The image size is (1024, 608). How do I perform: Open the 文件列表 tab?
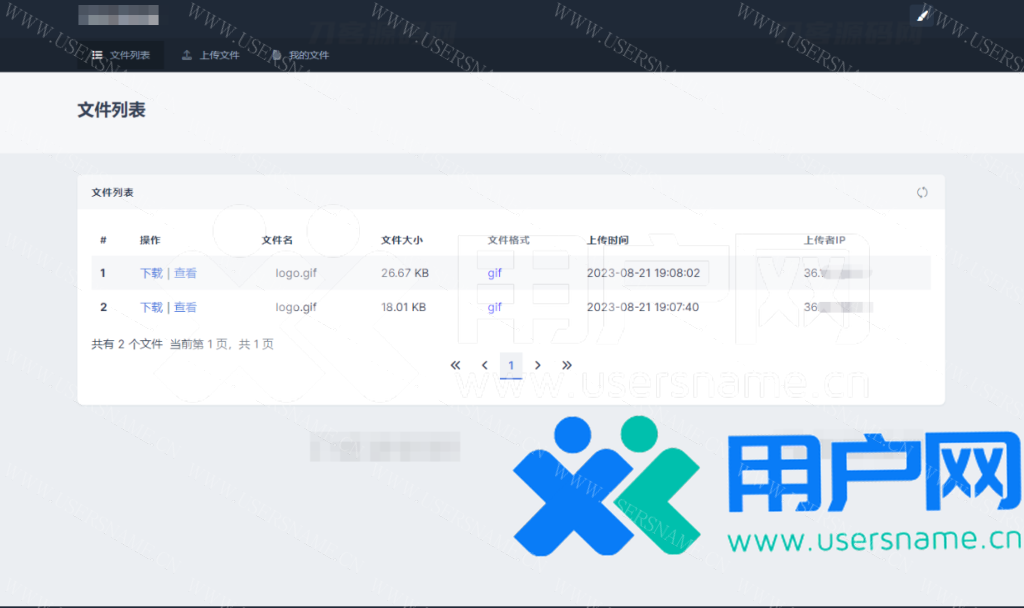(121, 55)
